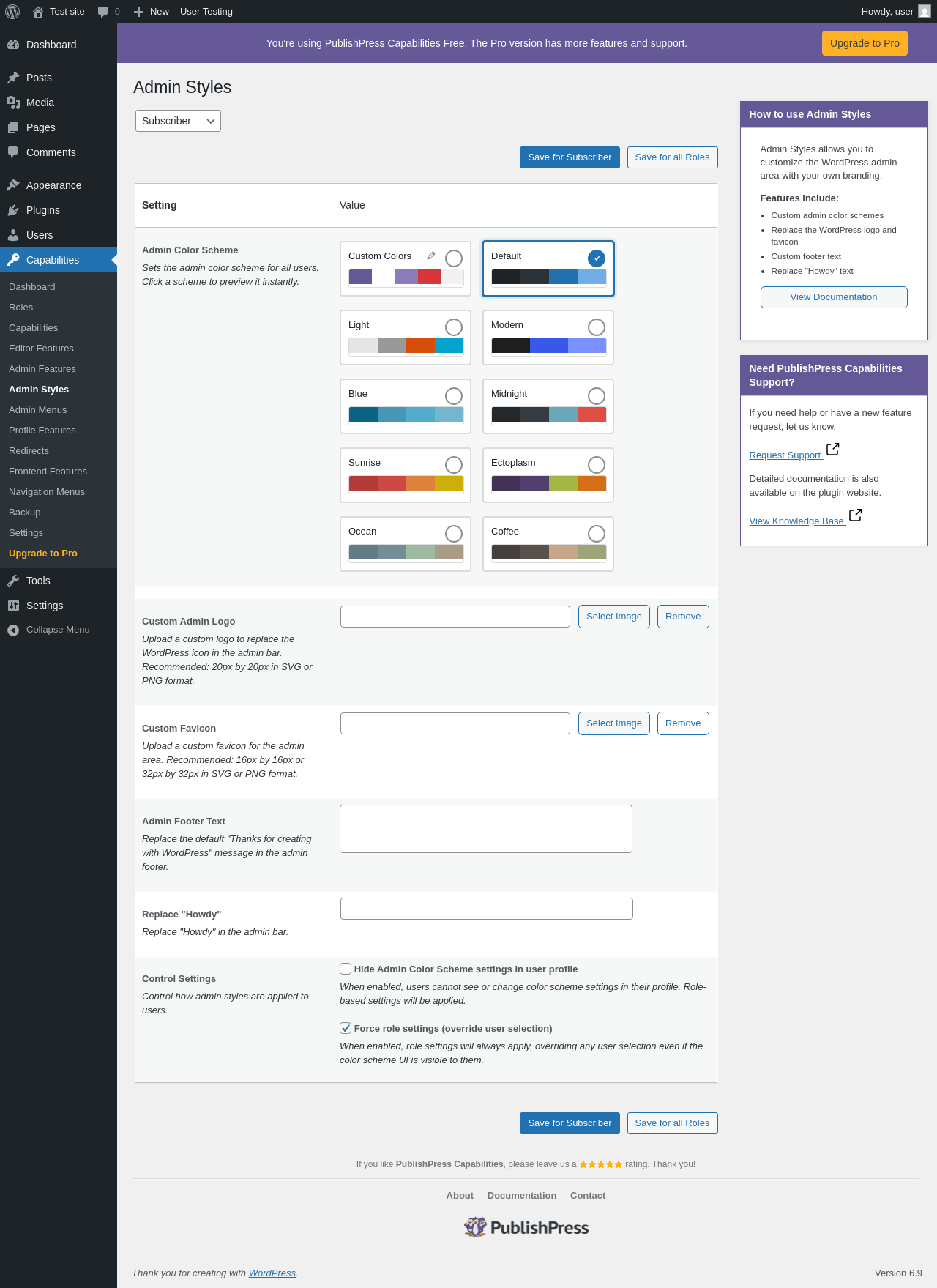The image size is (937, 1288).
Task: Click the View Knowledge Base link
Action: tap(796, 521)
